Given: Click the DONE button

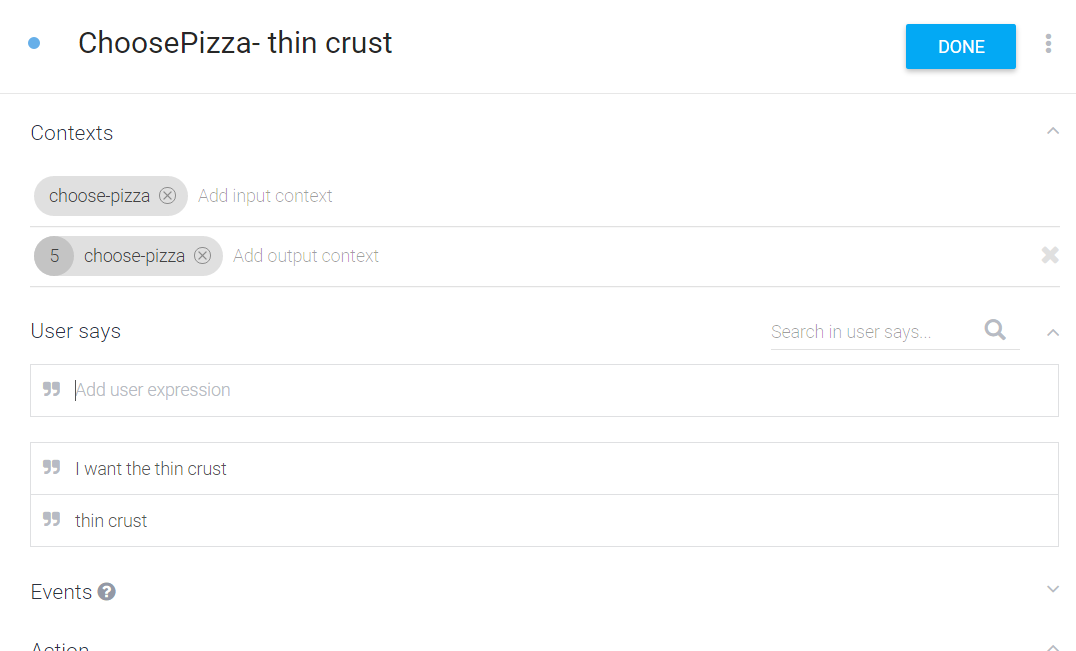Looking at the screenshot, I should (x=960, y=47).
